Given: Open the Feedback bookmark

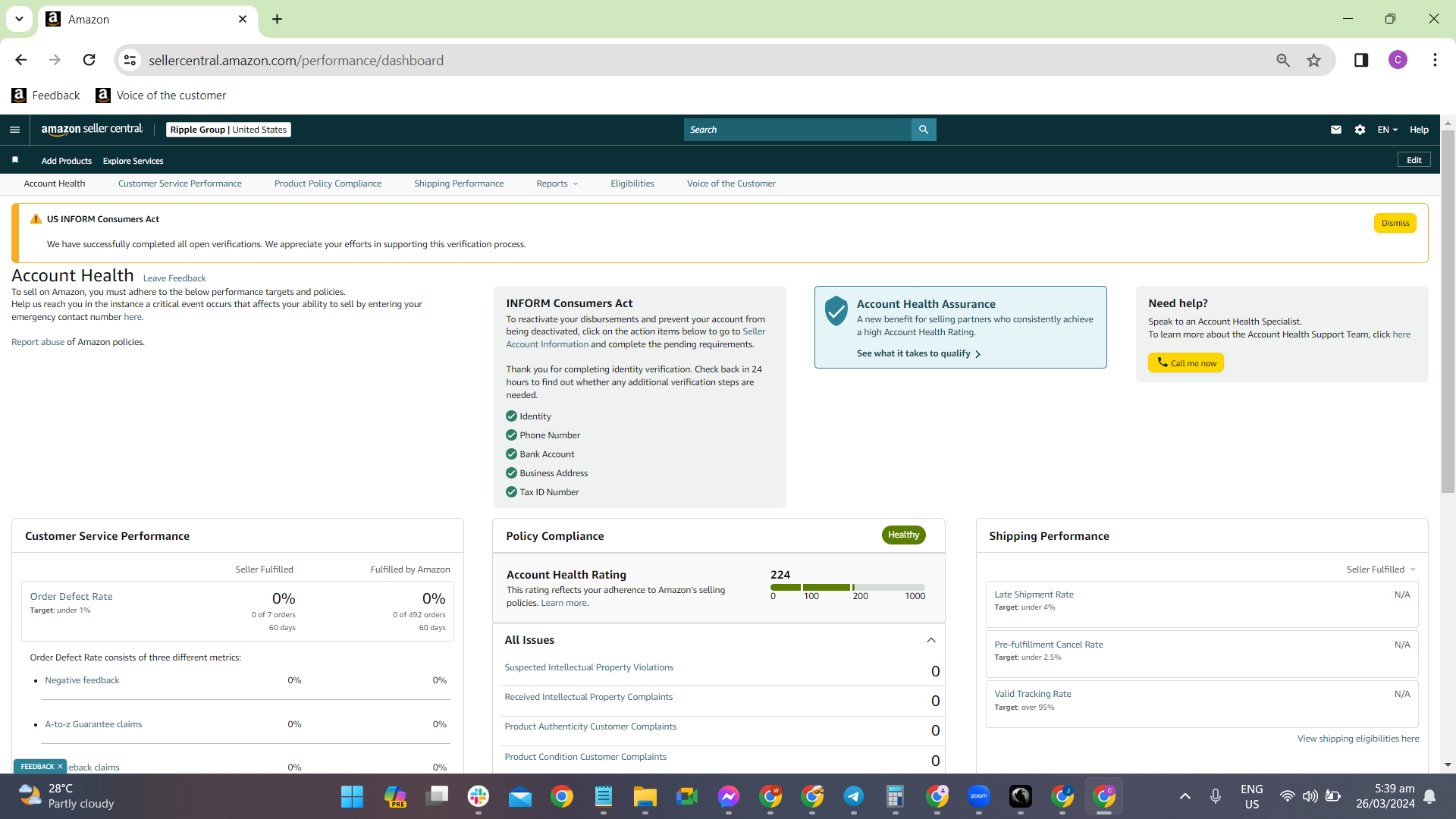Looking at the screenshot, I should [x=45, y=96].
